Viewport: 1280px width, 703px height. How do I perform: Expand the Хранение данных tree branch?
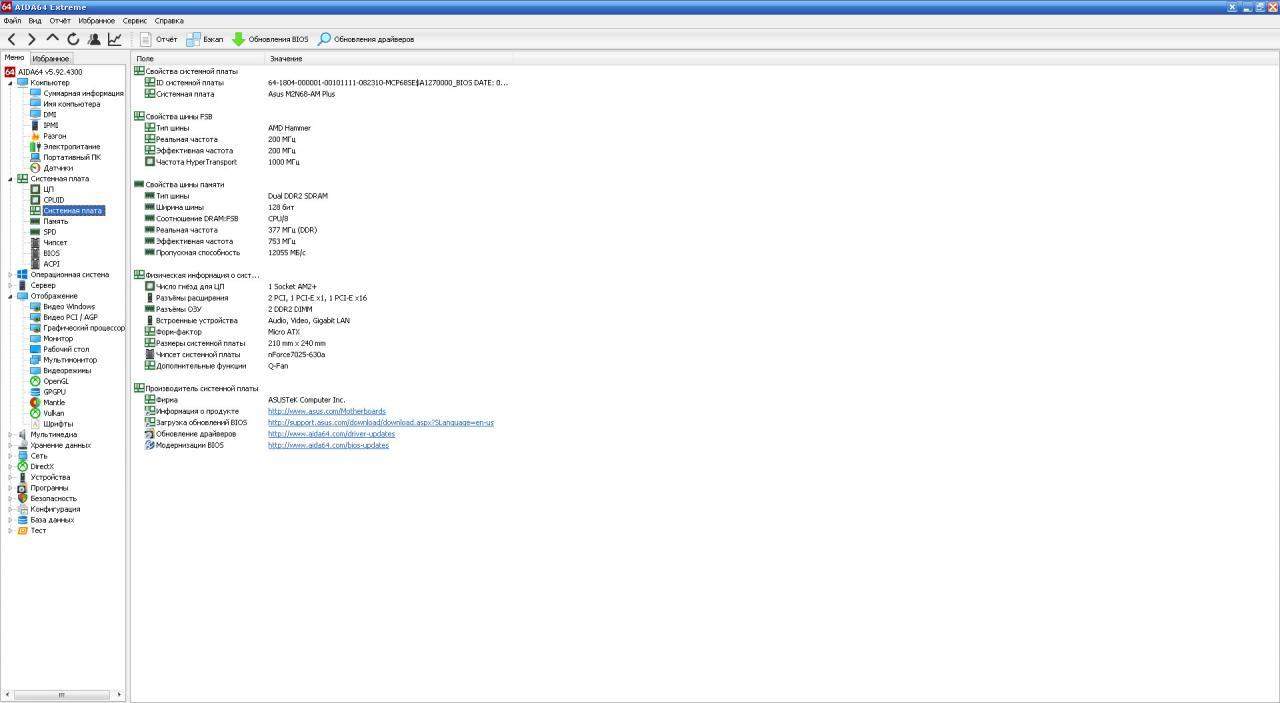click(11, 445)
